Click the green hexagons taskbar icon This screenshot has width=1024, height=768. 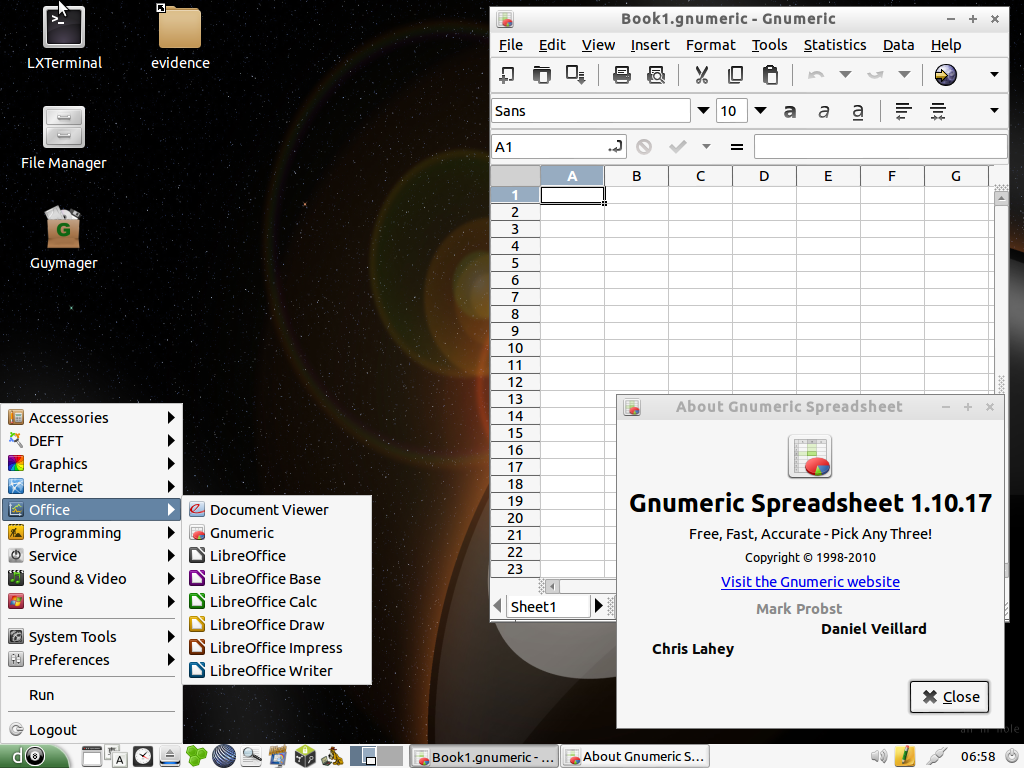196,756
